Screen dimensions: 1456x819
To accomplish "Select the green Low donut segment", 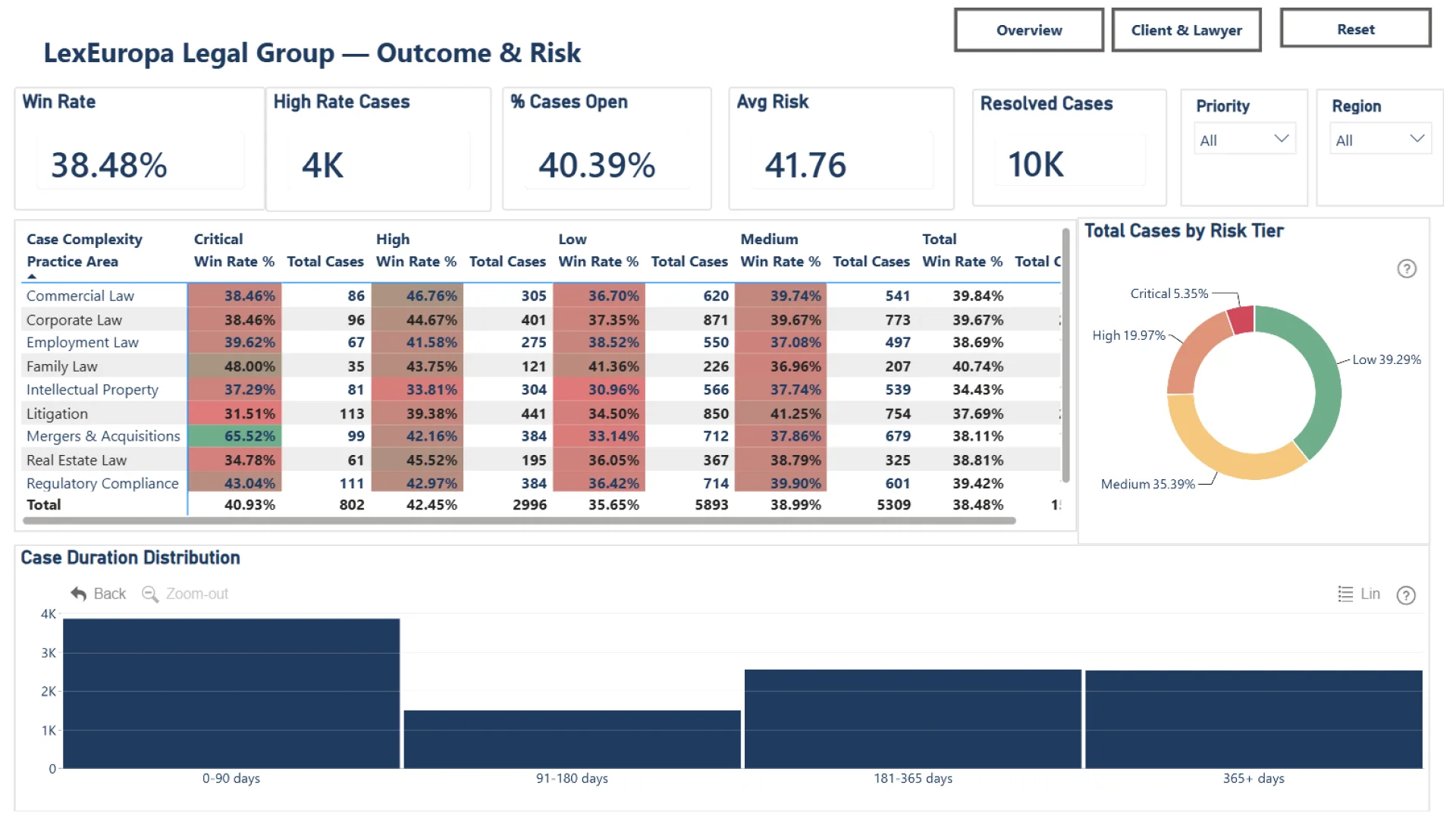I will tap(1326, 379).
